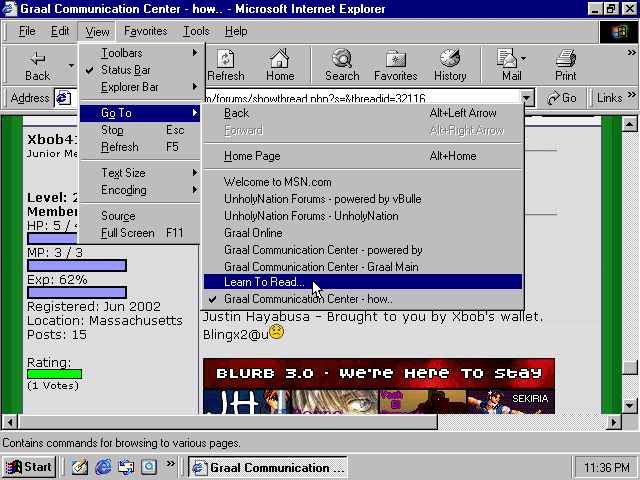The height and width of the screenshot is (480, 640).
Task: Click the frowning smiley in the post
Action: tap(276, 332)
